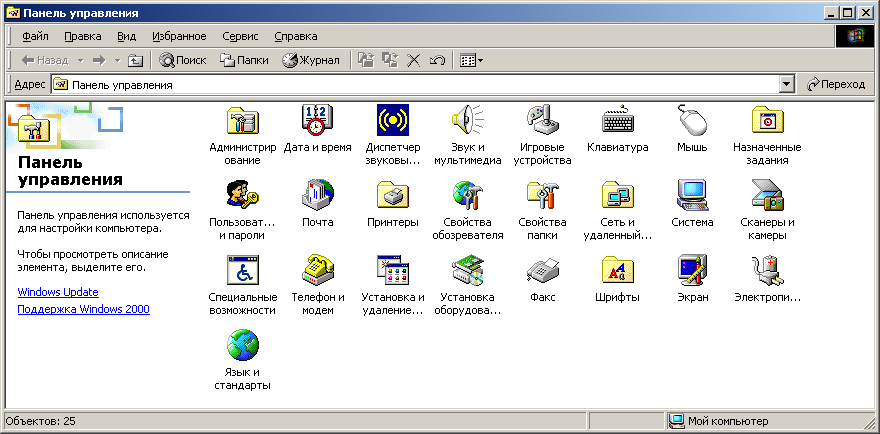Click the Delete X toolbar icon
The image size is (880, 434).
[x=414, y=60]
